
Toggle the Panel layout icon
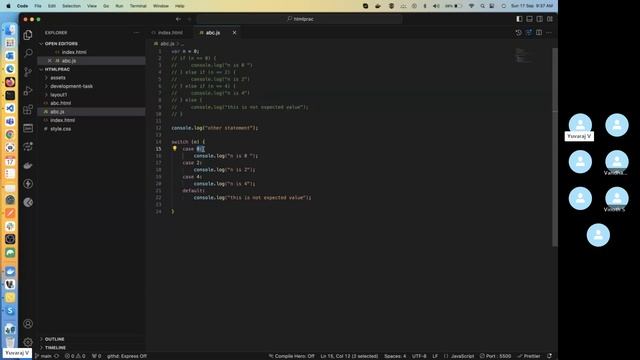[x=529, y=19]
